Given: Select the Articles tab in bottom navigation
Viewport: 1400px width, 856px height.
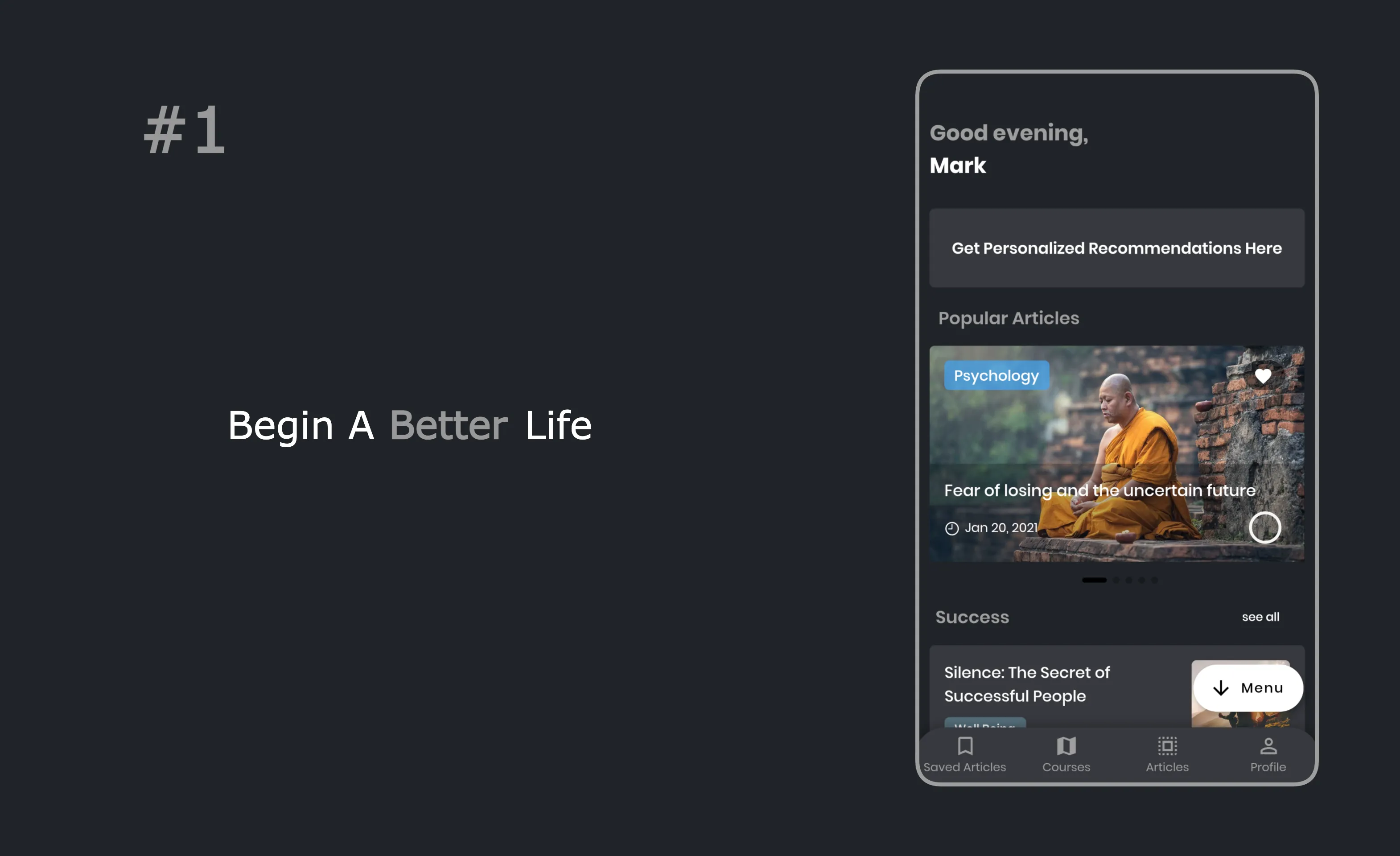Looking at the screenshot, I should coord(1166,753).
